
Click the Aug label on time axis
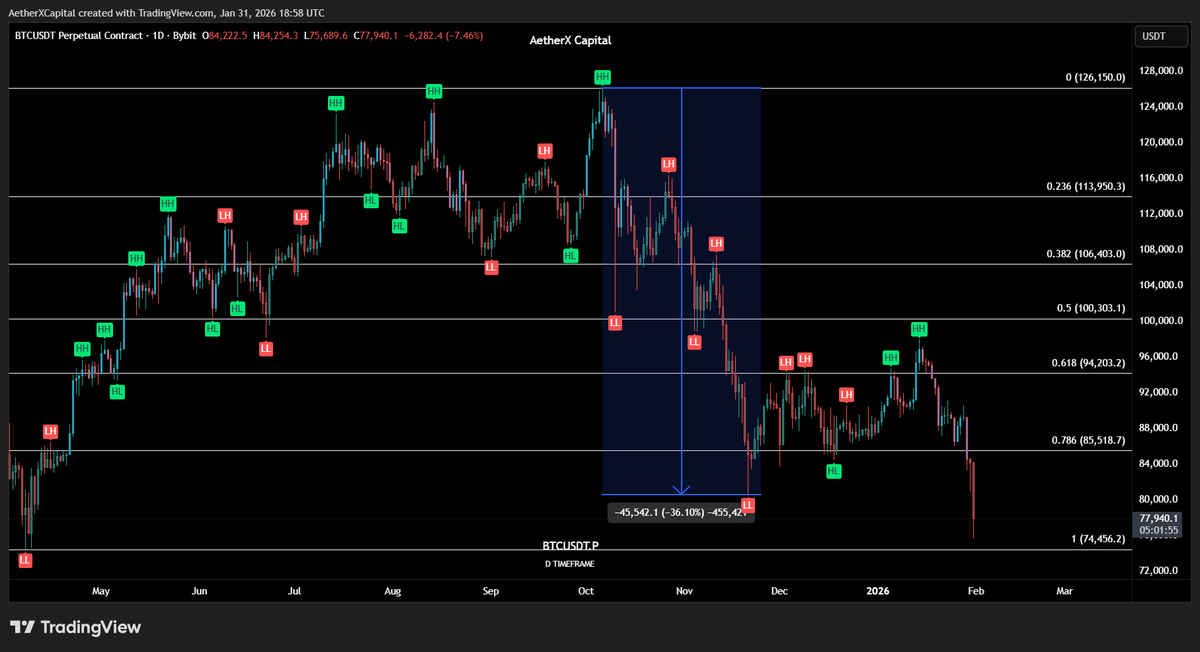pyautogui.click(x=392, y=591)
